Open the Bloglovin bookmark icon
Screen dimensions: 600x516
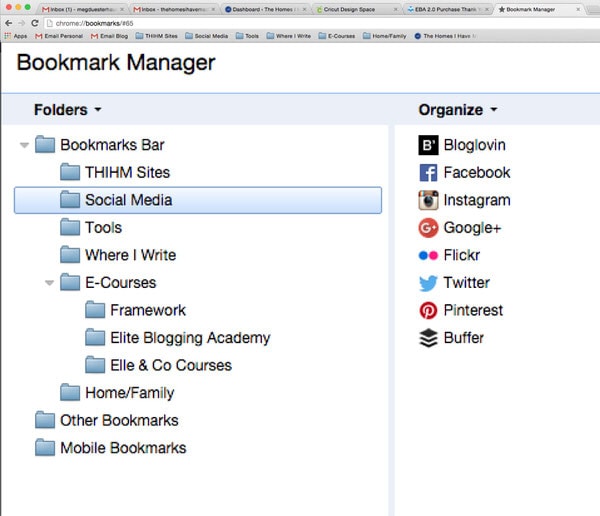tap(428, 145)
